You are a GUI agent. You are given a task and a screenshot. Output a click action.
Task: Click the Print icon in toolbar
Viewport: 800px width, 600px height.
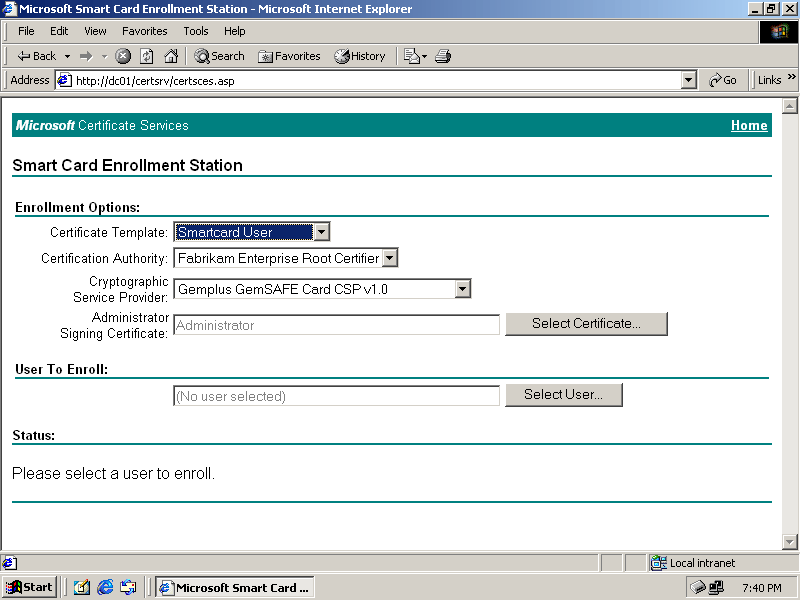(443, 56)
